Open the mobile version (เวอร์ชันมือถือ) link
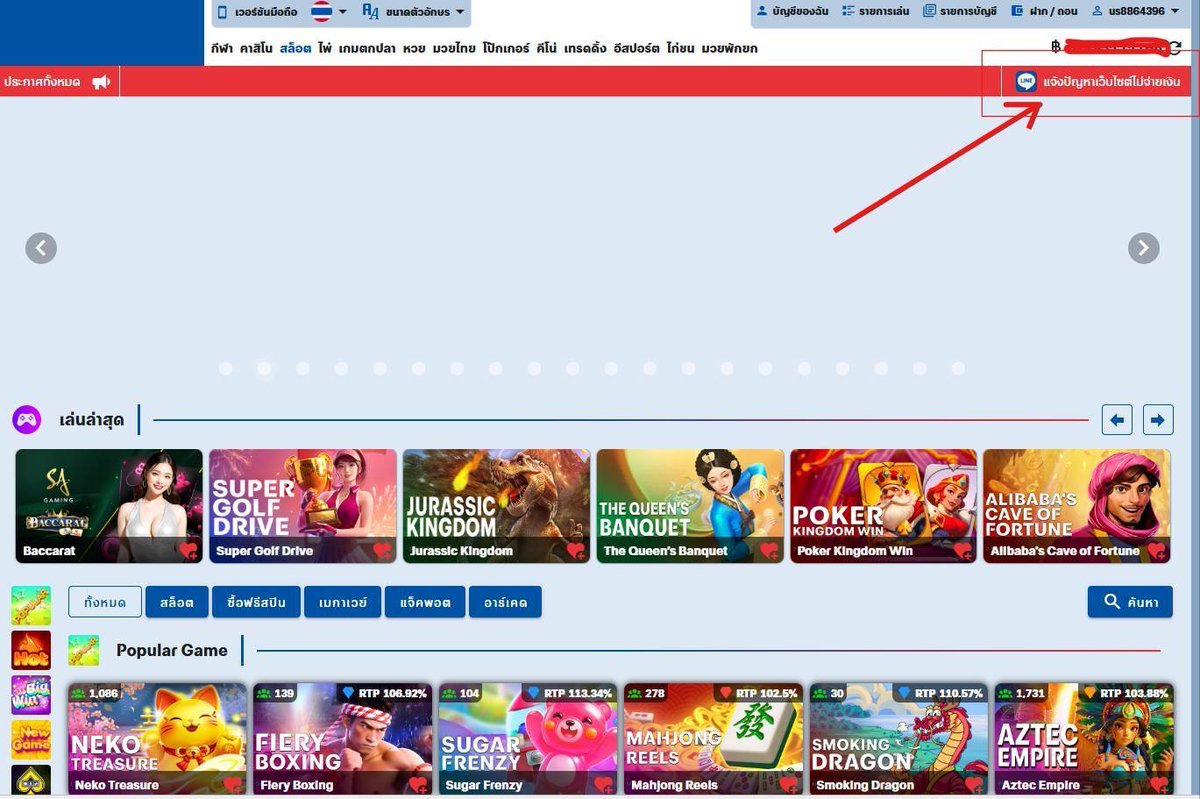 point(258,12)
